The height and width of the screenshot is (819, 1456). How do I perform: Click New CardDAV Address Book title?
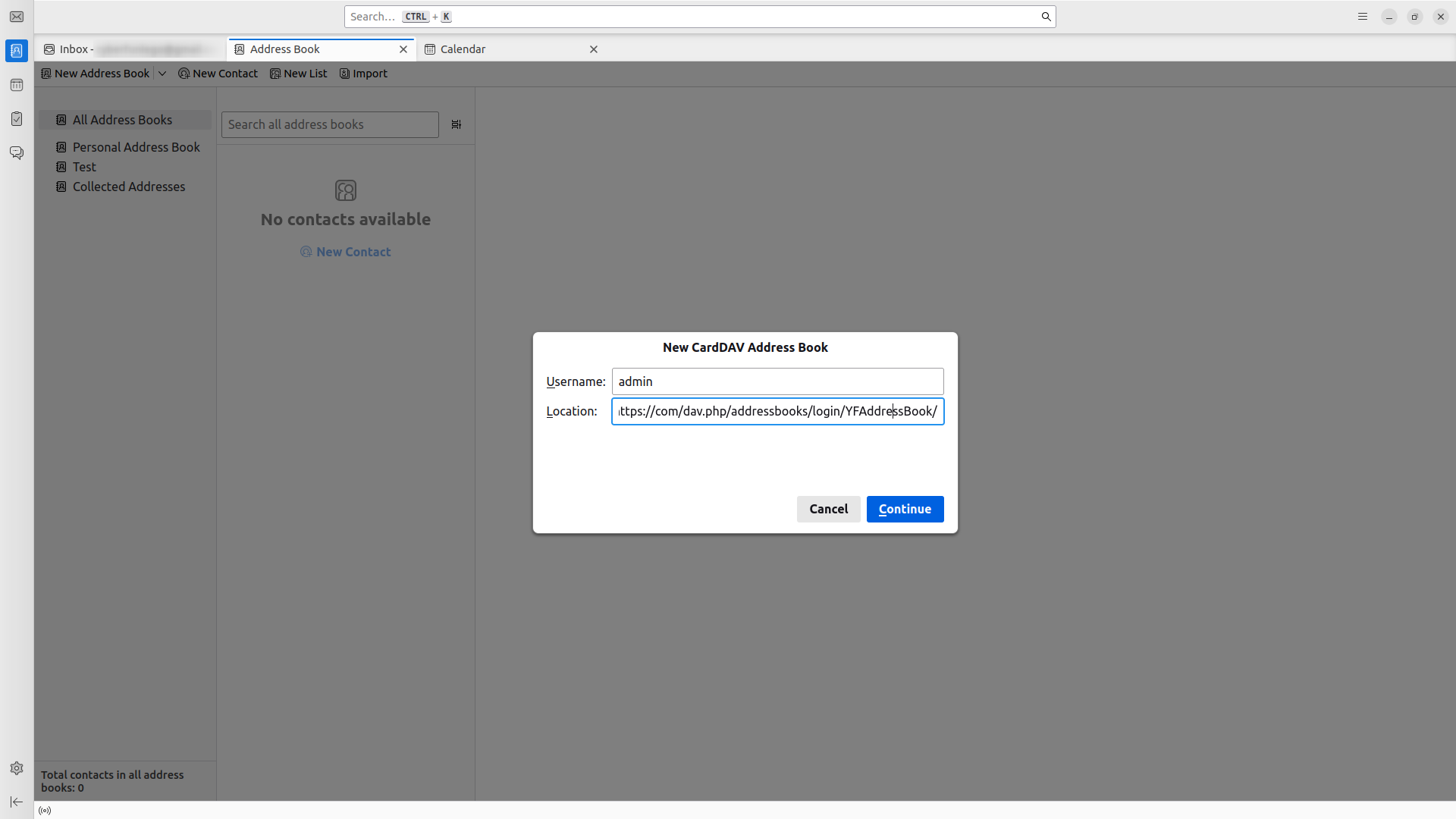click(745, 347)
